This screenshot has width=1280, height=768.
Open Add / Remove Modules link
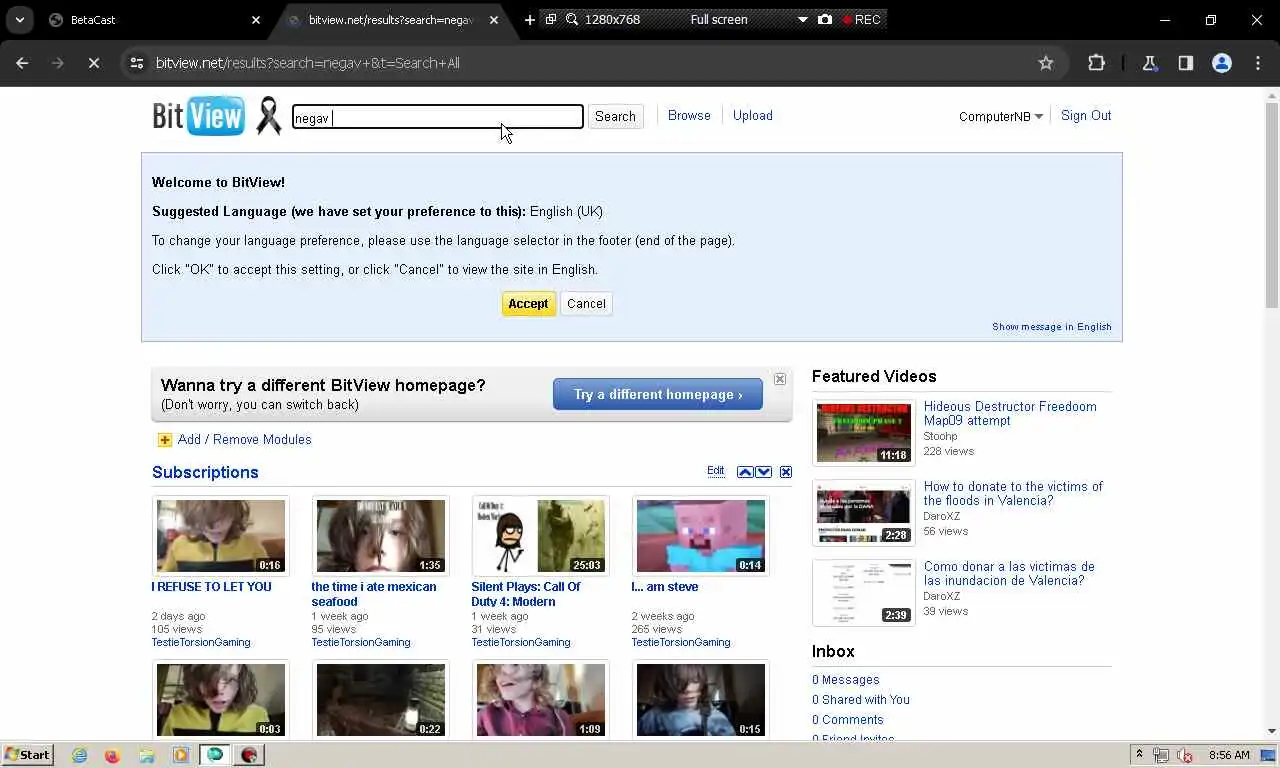pyautogui.click(x=244, y=440)
